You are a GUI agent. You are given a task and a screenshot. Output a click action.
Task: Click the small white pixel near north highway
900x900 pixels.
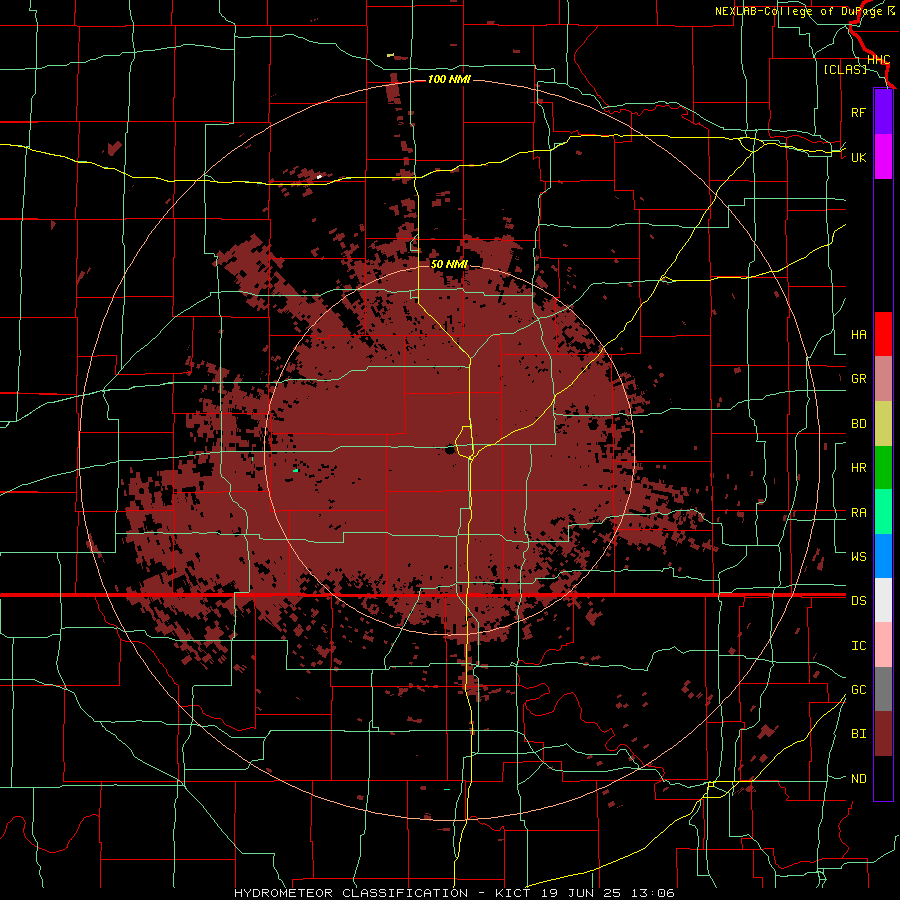coord(319,177)
